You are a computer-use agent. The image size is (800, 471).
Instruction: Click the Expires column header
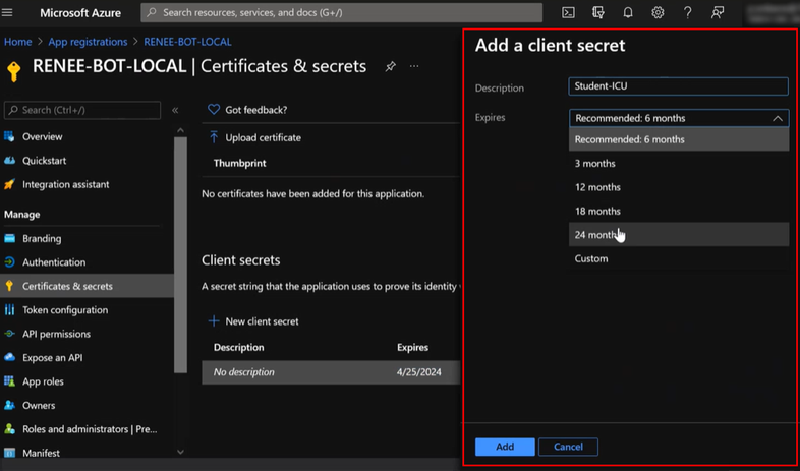click(412, 348)
